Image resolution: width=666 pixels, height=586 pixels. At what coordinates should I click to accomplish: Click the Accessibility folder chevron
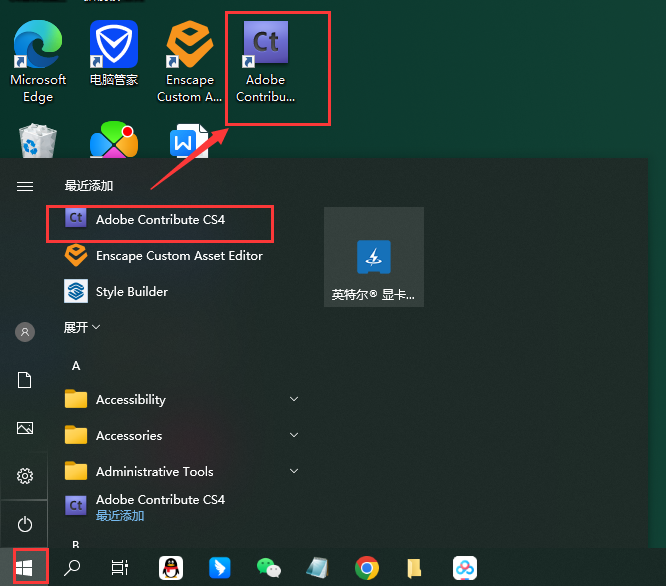tap(294, 399)
